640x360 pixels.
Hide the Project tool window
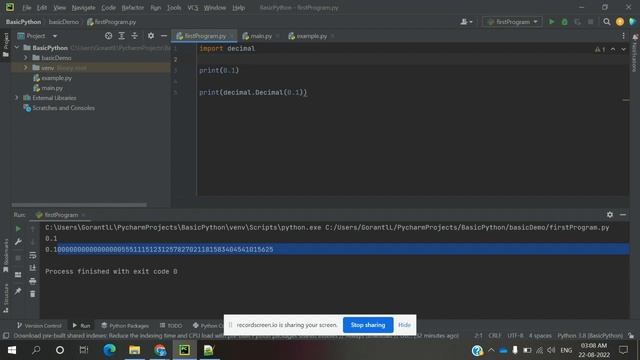tap(164, 36)
